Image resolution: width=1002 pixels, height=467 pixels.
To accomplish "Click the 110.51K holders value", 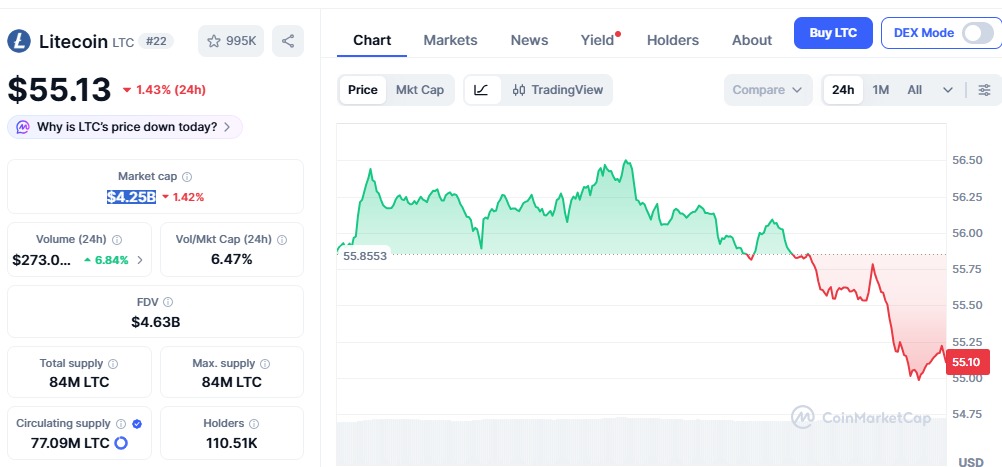I will (x=231, y=443).
